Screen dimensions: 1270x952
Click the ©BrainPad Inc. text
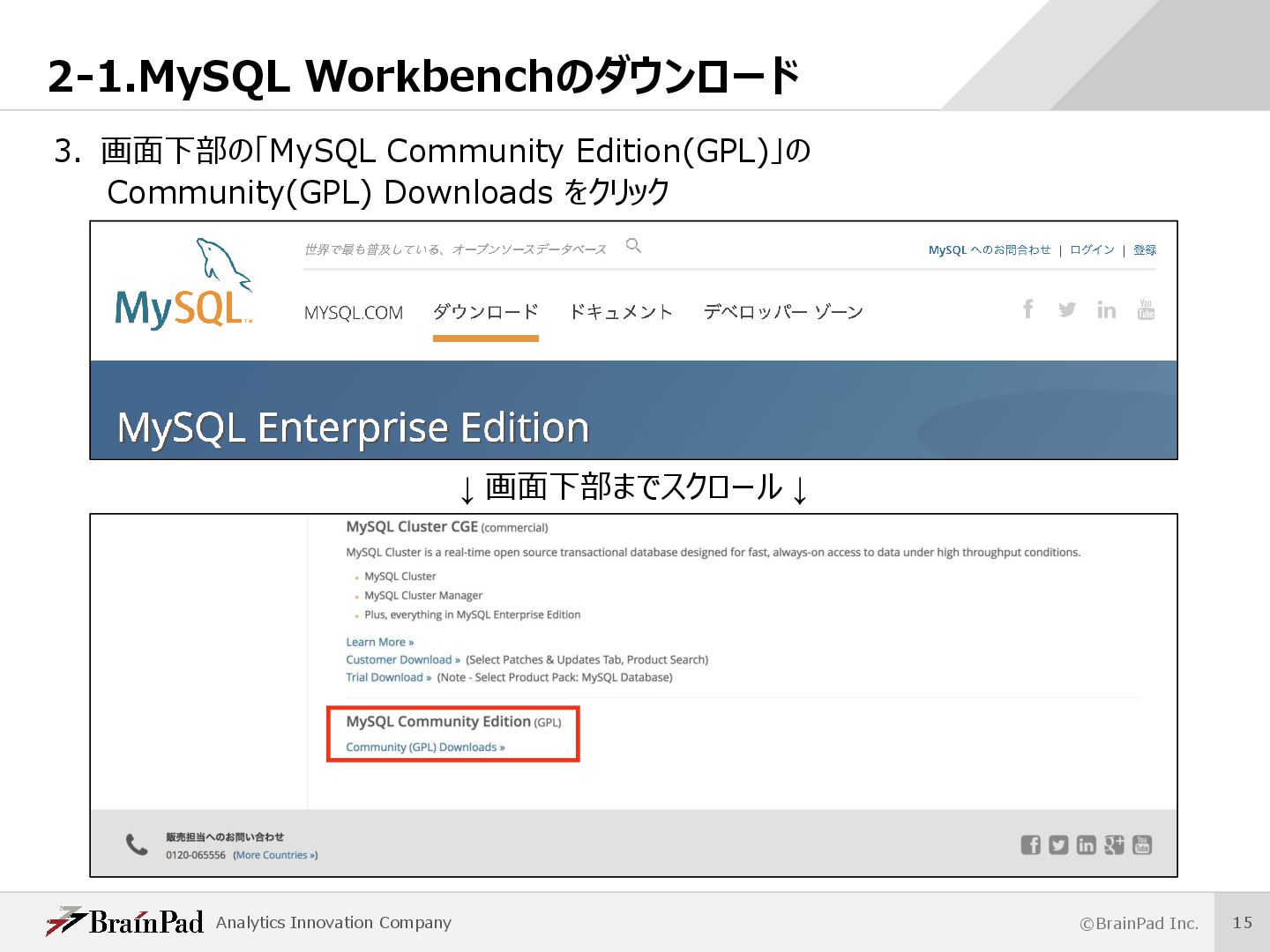click(x=1139, y=923)
